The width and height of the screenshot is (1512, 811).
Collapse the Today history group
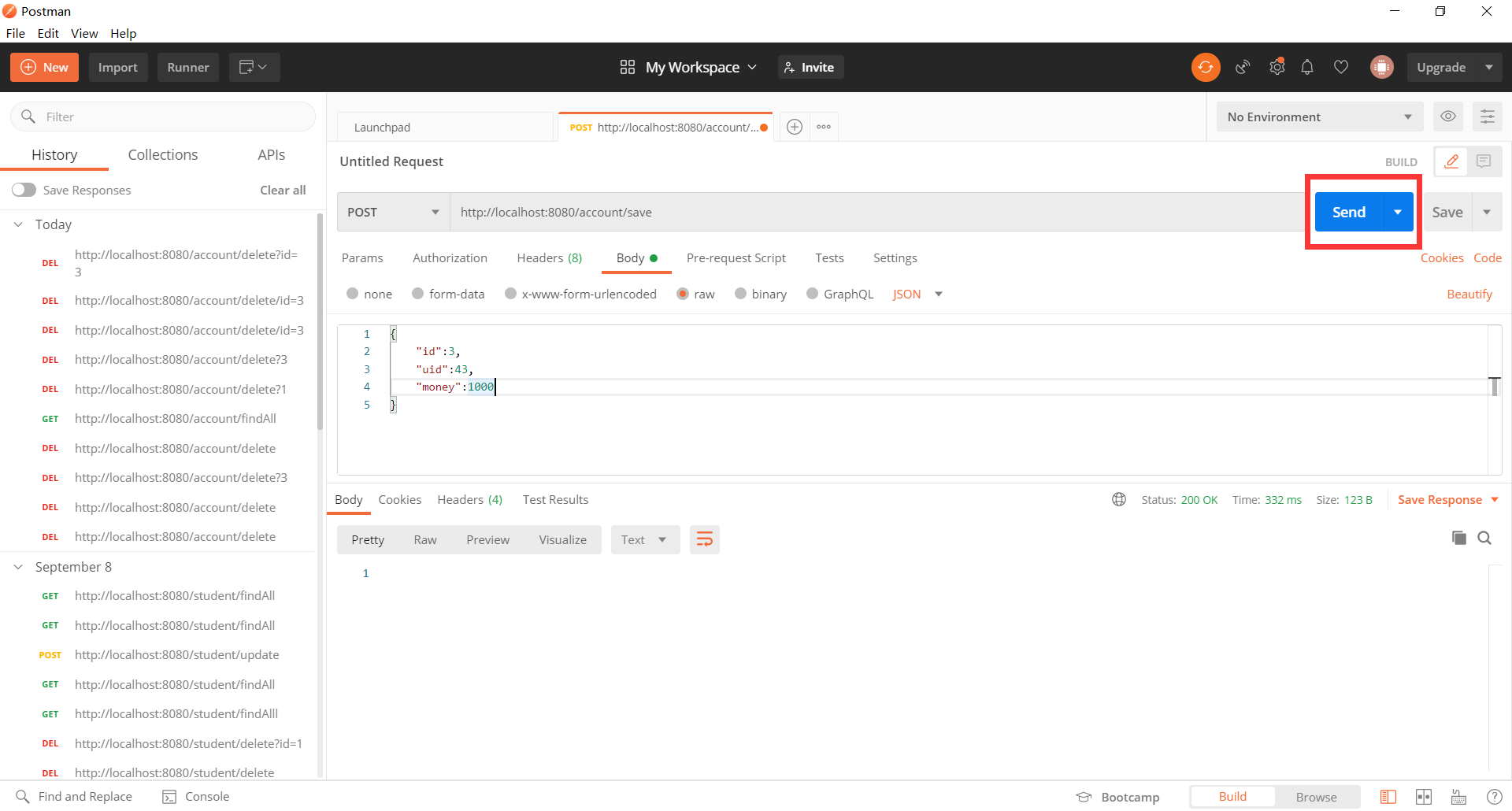(19, 224)
